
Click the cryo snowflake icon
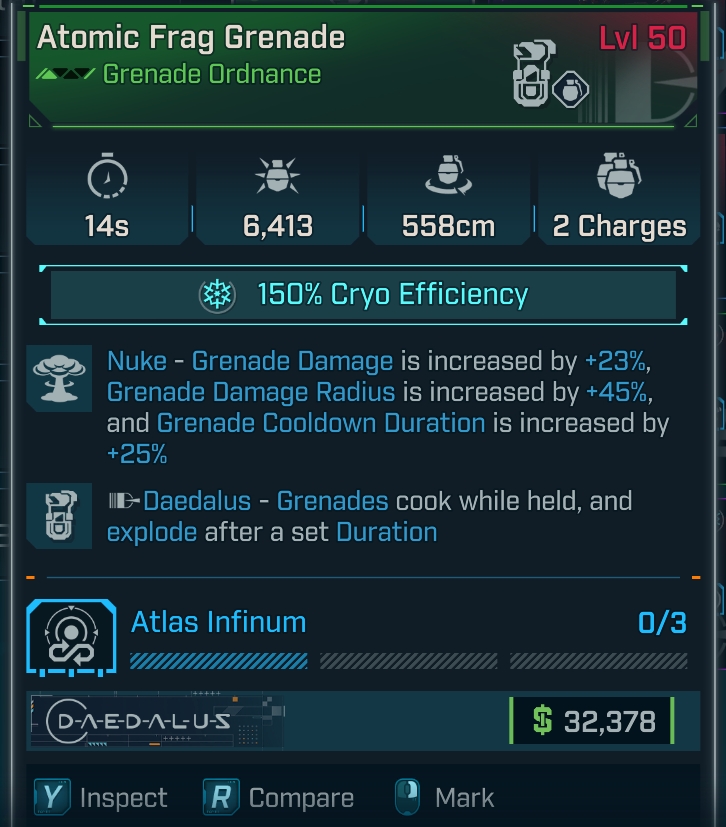[215, 295]
